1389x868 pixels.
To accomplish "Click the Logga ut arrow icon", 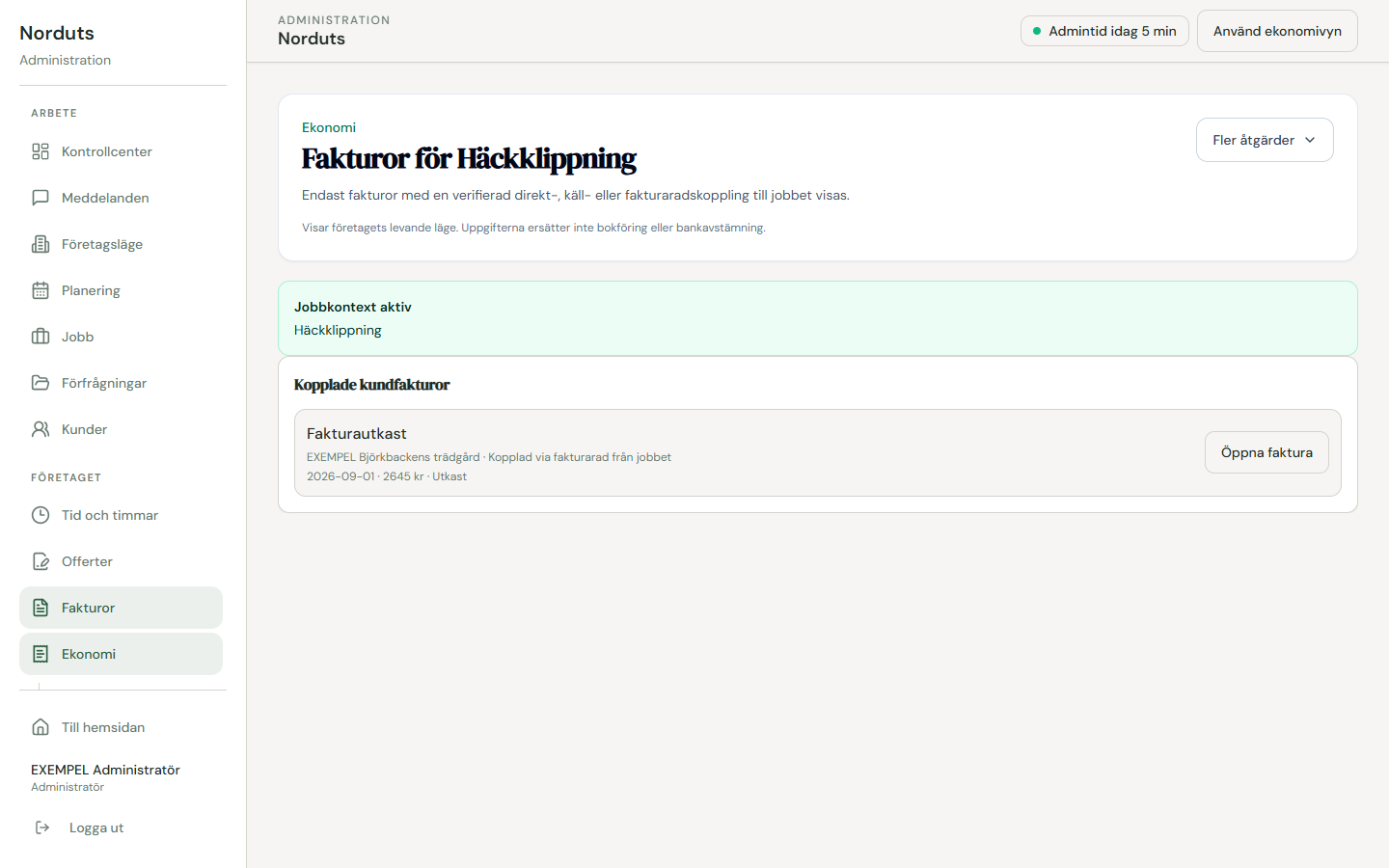I will click(42, 827).
